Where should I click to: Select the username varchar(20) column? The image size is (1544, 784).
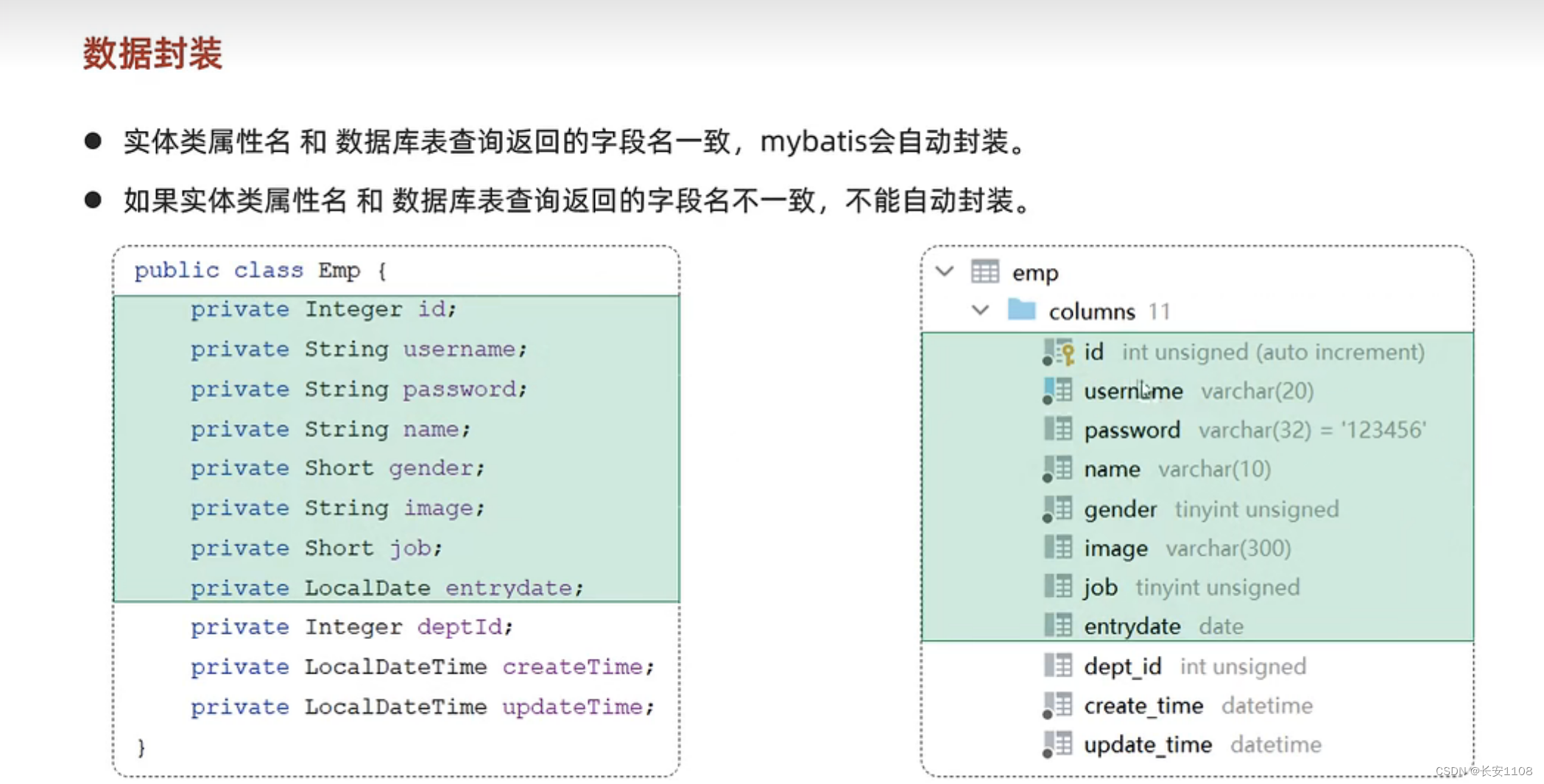[x=1199, y=391]
